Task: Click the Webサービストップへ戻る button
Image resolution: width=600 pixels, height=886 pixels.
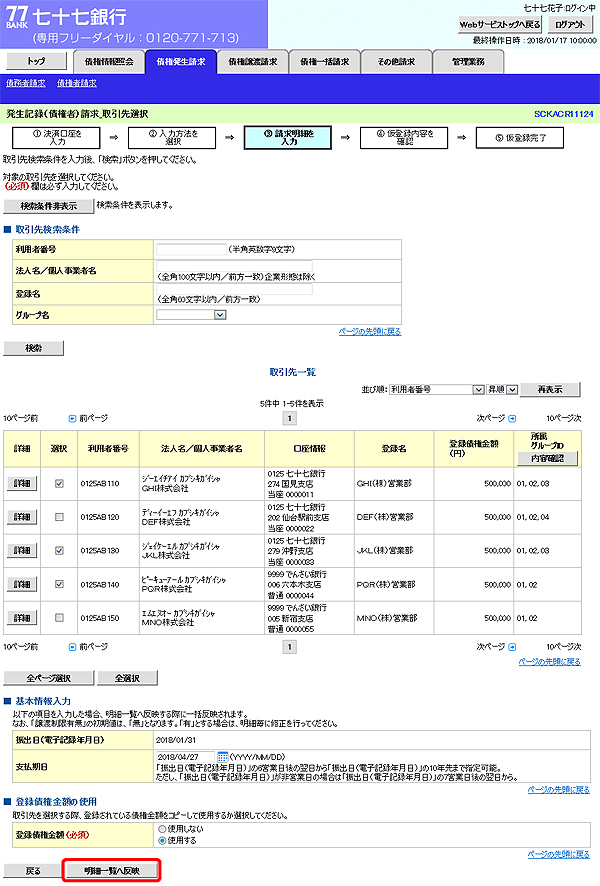Action: [x=500, y=24]
